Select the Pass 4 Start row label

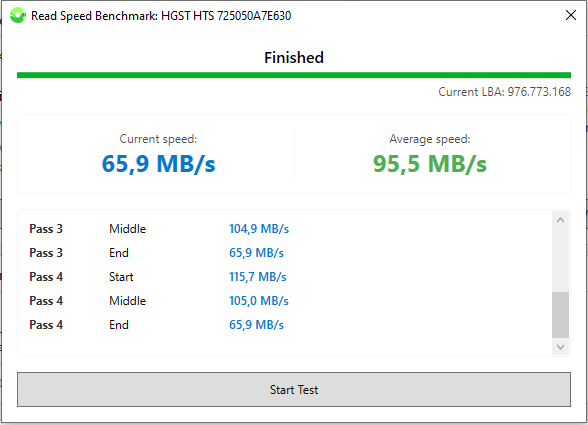pyautogui.click(x=81, y=277)
